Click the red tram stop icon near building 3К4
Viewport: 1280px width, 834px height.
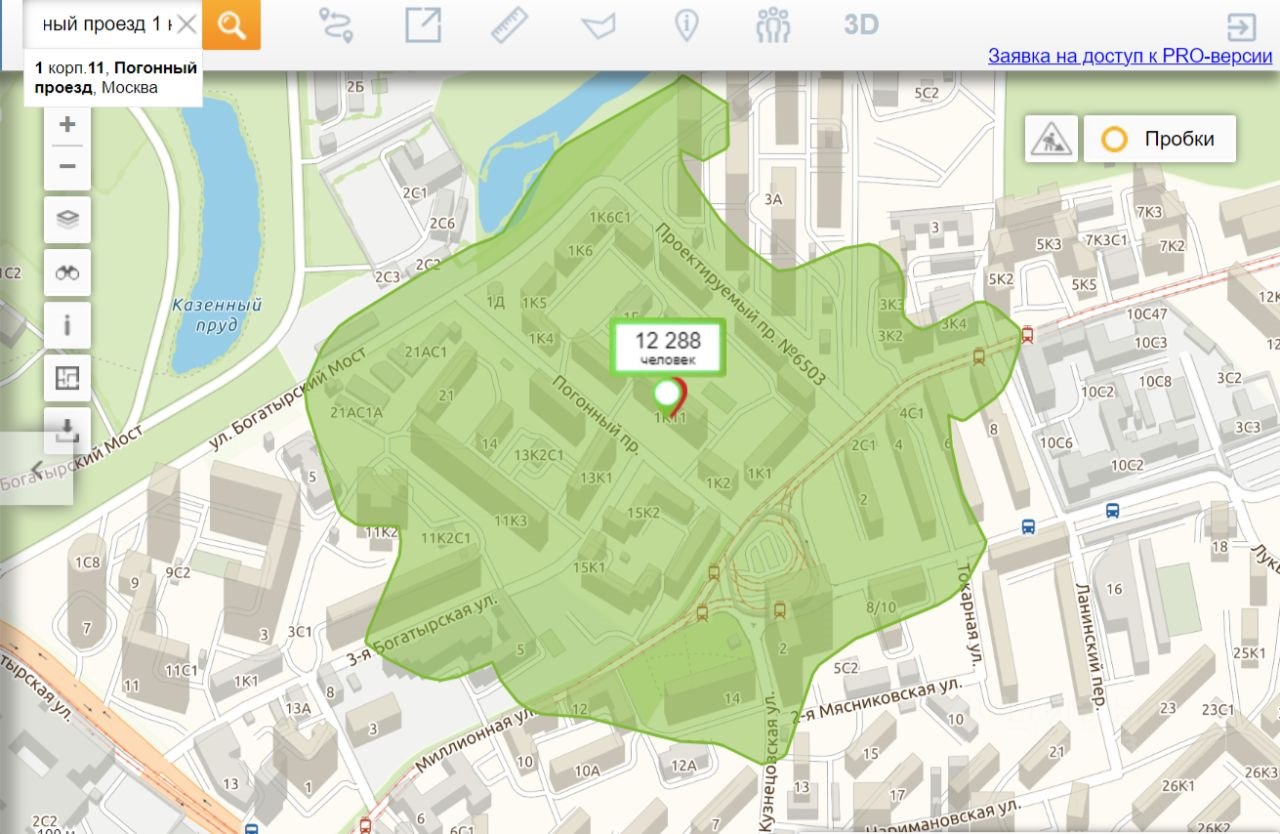click(x=1027, y=336)
